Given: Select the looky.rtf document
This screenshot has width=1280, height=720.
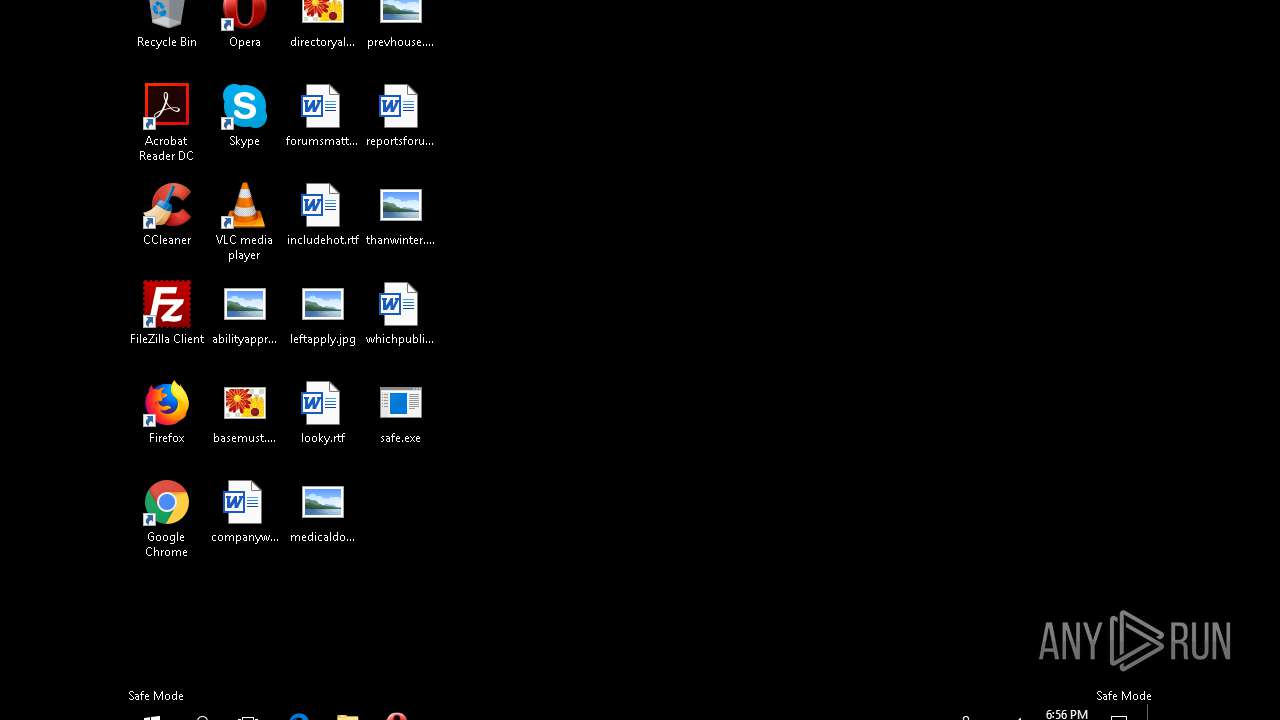Looking at the screenshot, I should click(x=322, y=412).
